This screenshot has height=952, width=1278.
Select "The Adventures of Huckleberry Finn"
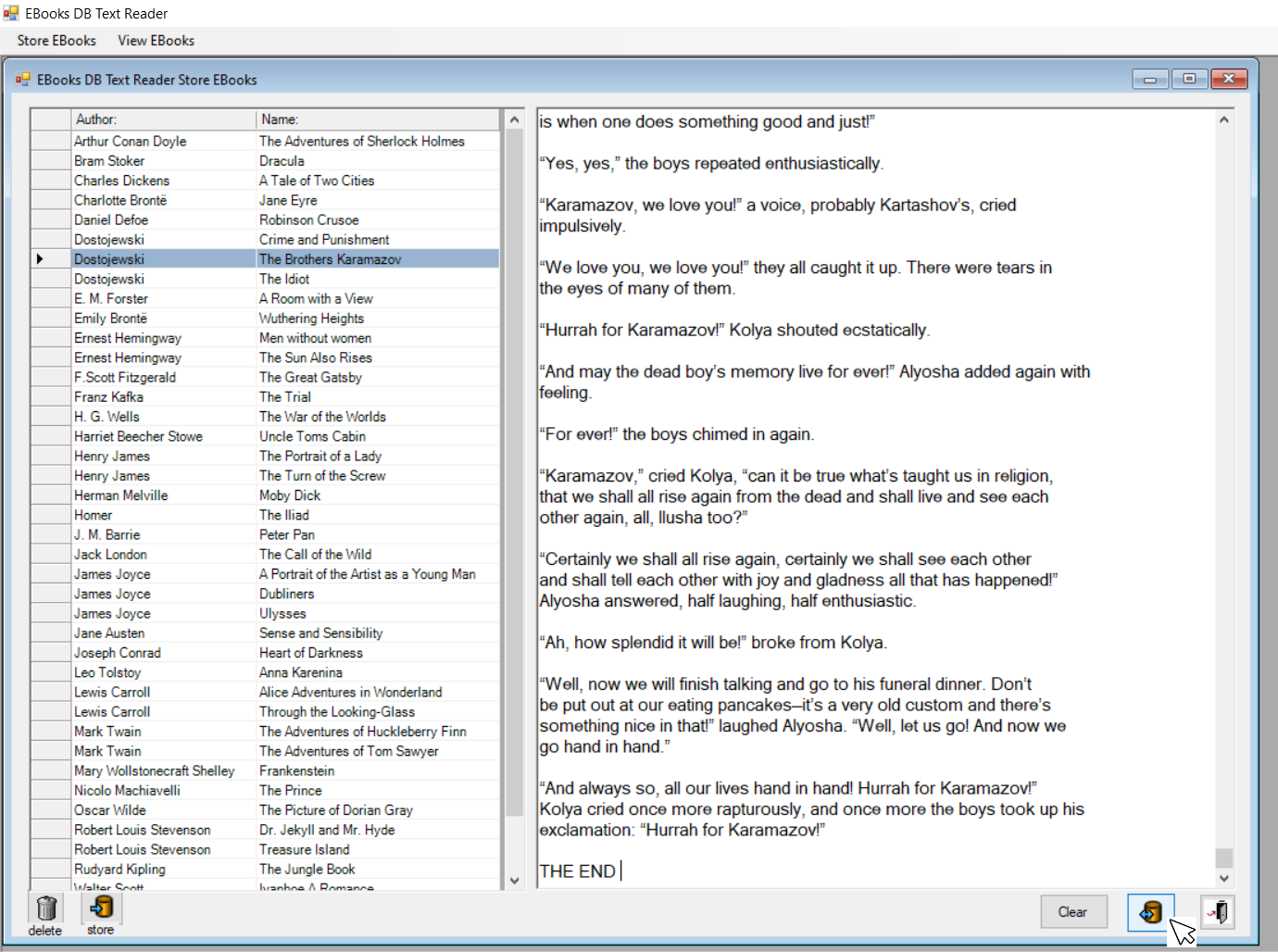(x=379, y=732)
